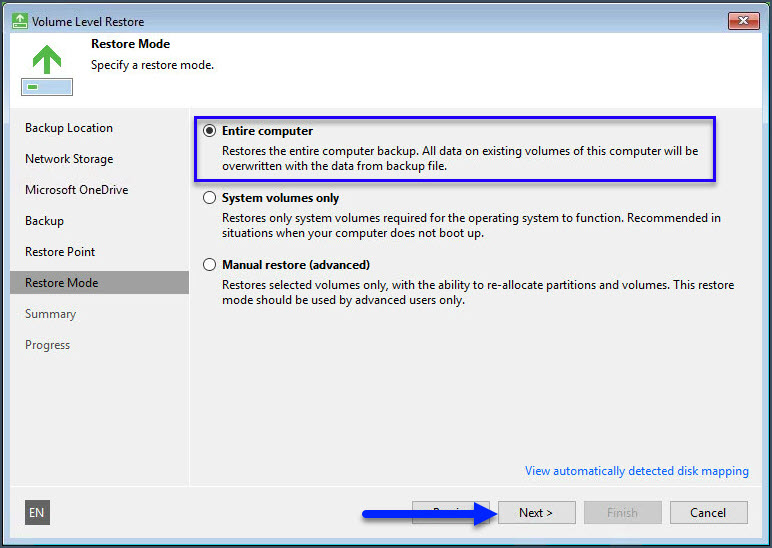Click the Veeam icon in title bar
Viewport: 772px width, 548px height.
[19, 21]
